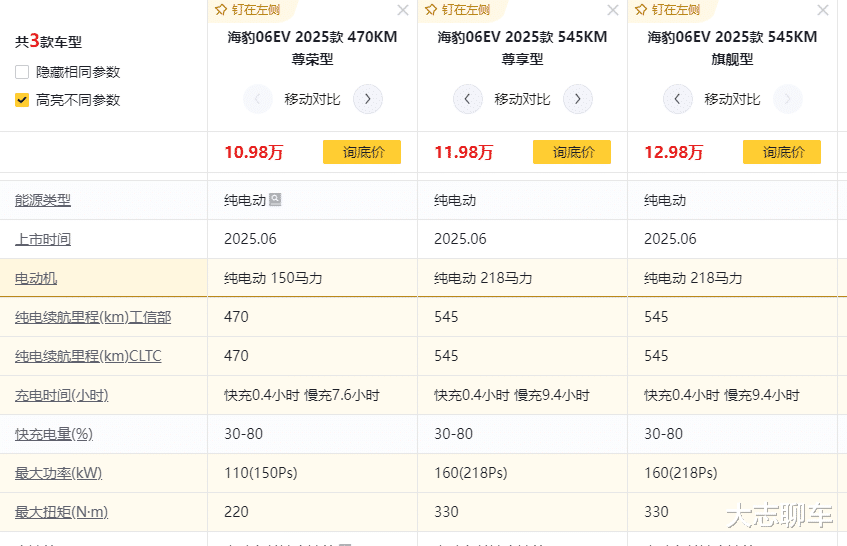Pin the 545KM 尊享型 column to left
847x546 pixels.
457,10
